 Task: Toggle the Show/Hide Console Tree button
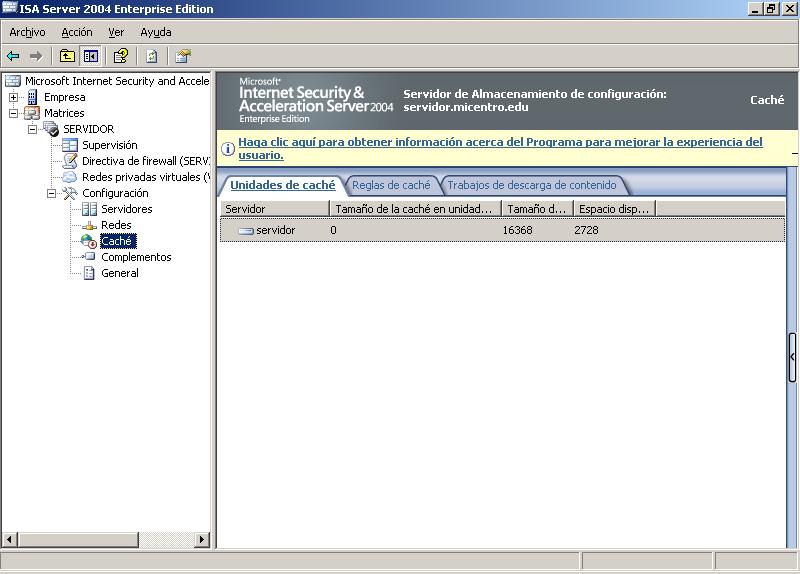pyautogui.click(x=91, y=56)
